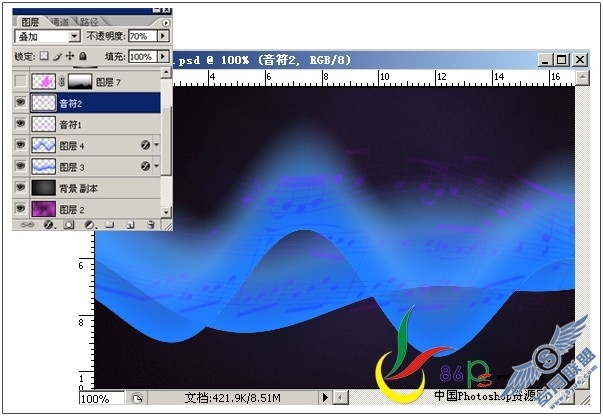Click the layer effects icon on 图层 4
The width and height of the screenshot is (603, 416).
tap(145, 145)
